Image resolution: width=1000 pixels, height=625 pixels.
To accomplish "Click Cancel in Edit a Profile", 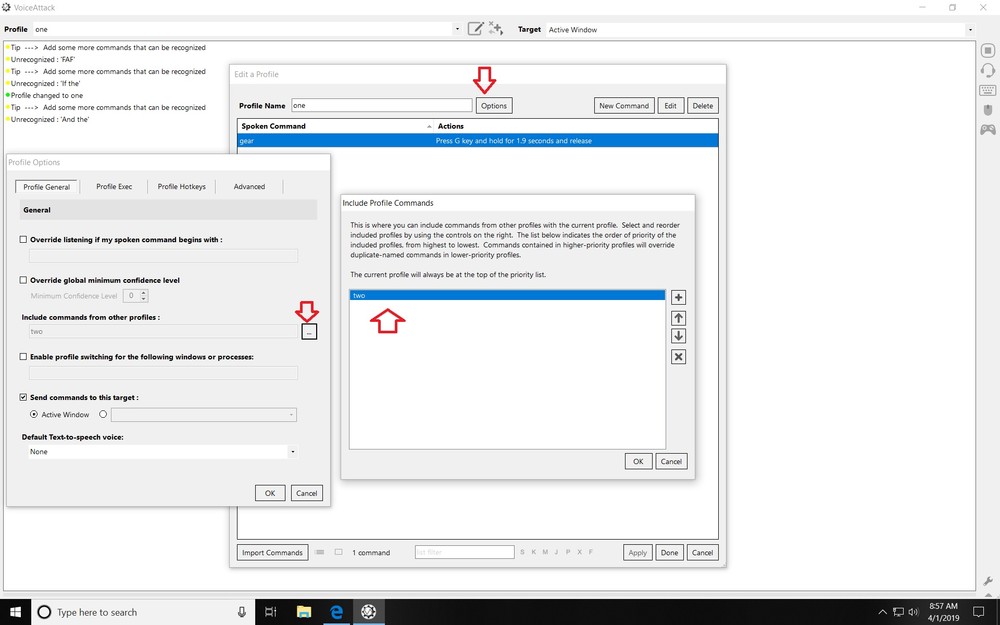I will pyautogui.click(x=703, y=552).
